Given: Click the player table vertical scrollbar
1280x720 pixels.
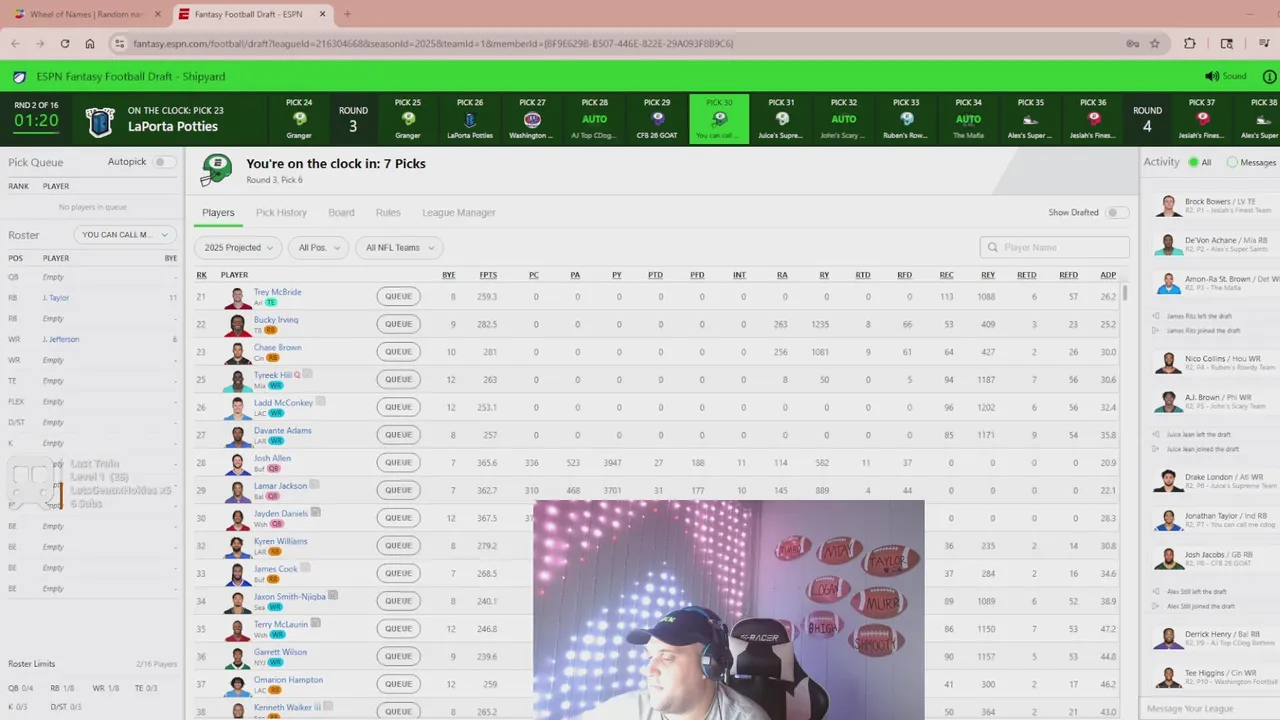Looking at the screenshot, I should click(x=1126, y=293).
